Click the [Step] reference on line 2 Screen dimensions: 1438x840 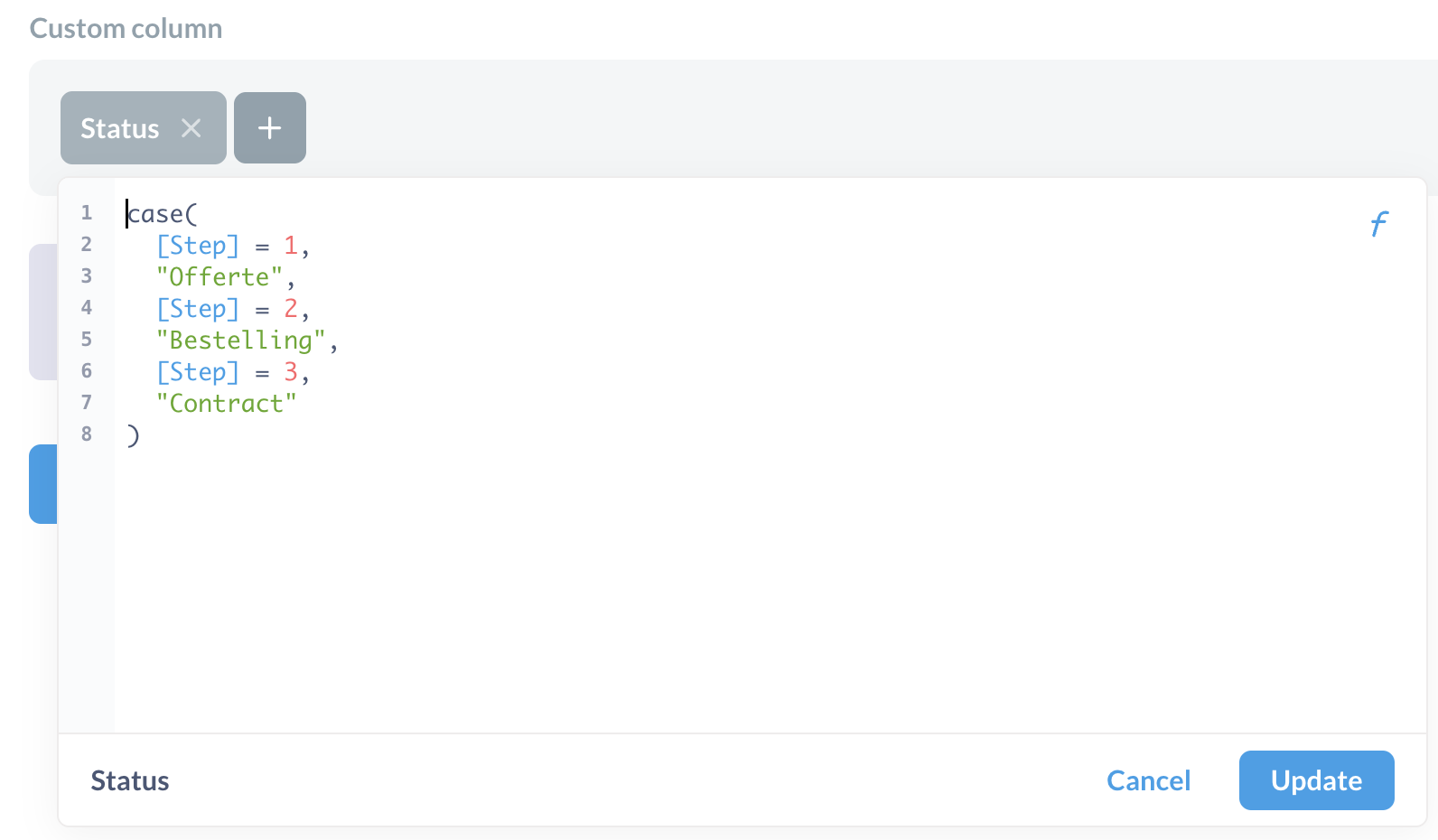(198, 246)
